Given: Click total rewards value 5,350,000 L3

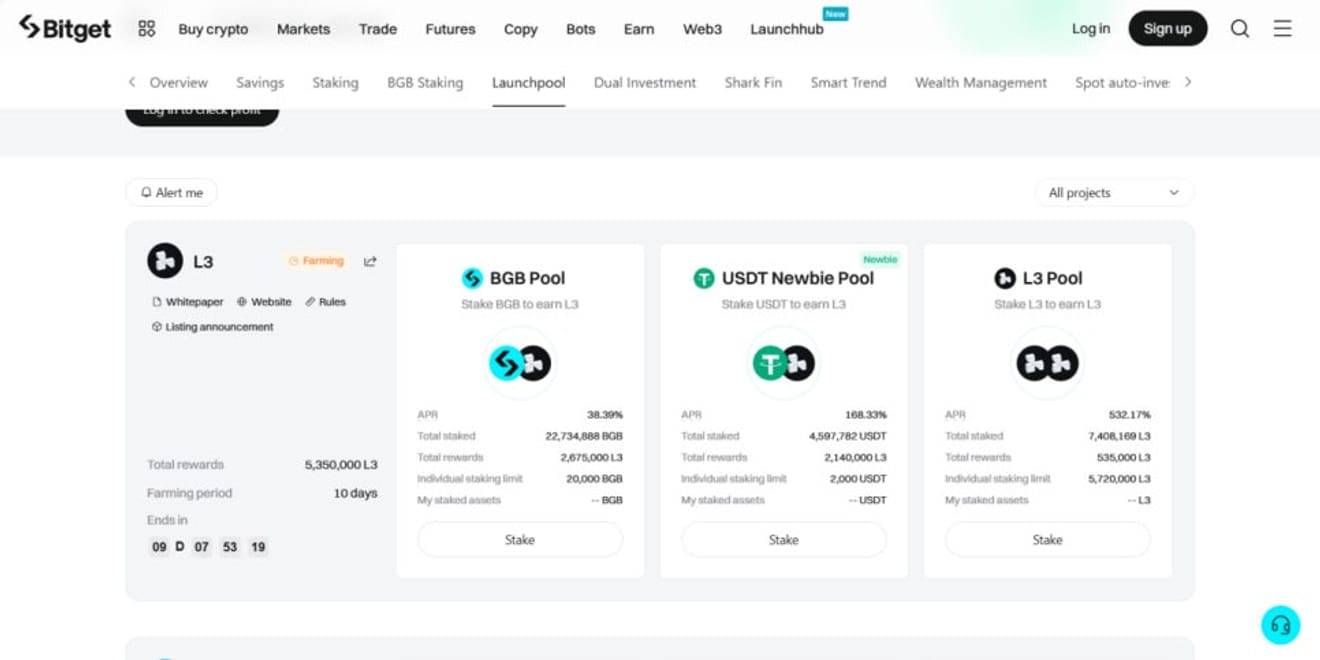Looking at the screenshot, I should pyautogui.click(x=341, y=465).
